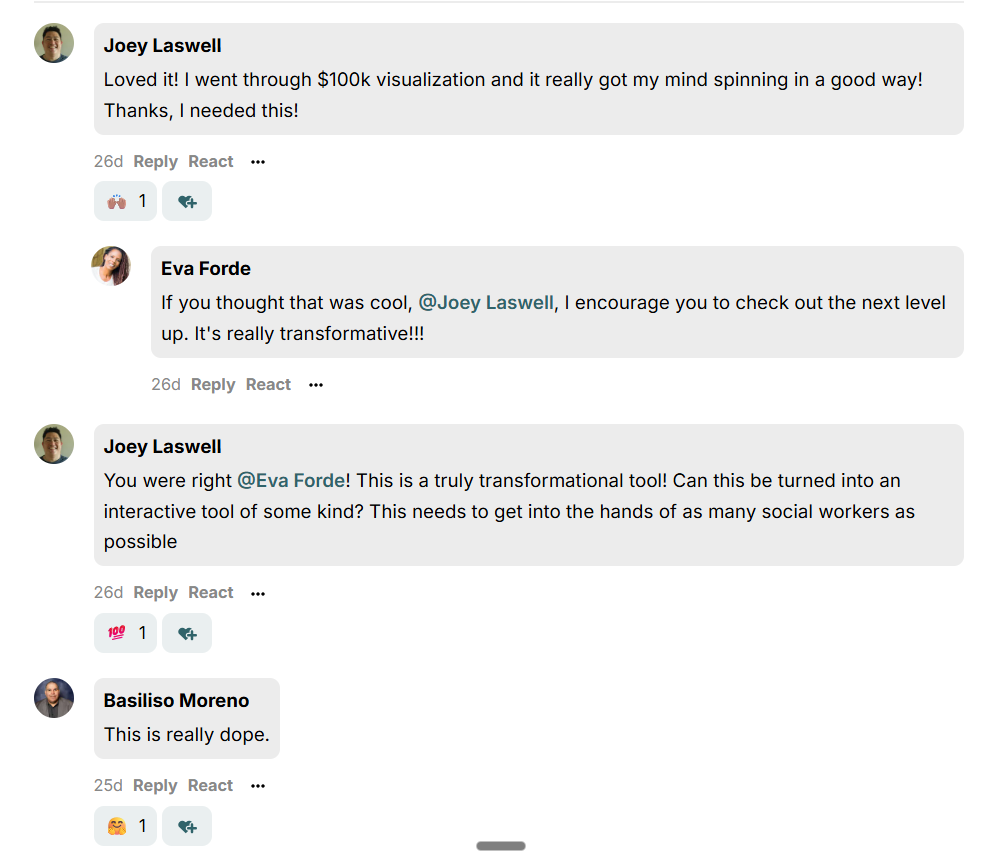The height and width of the screenshot is (851, 998).
Task: Reply to Eva Forde's comment
Action: point(213,385)
